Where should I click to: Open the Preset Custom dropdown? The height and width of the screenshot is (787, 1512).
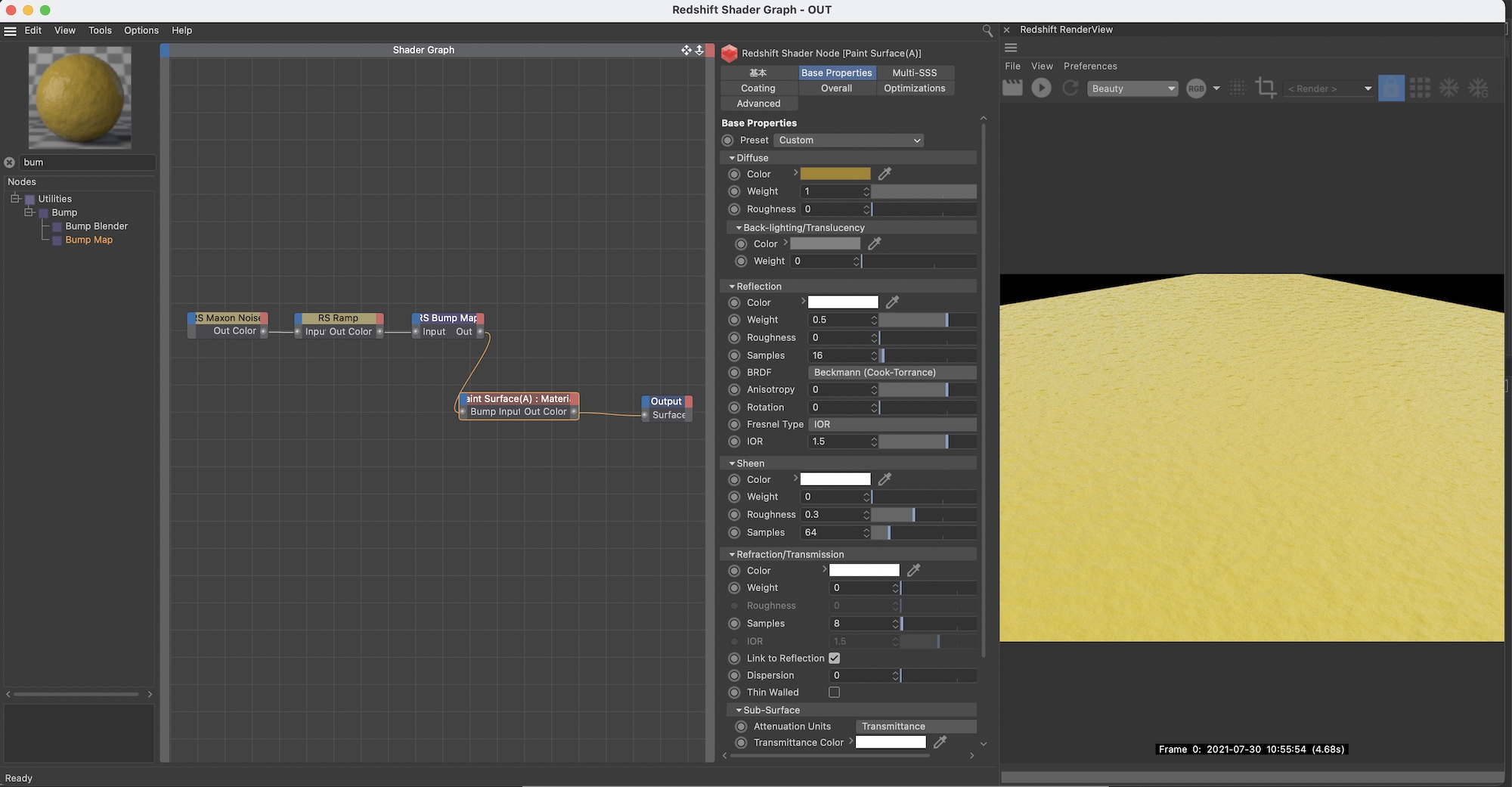coord(849,141)
